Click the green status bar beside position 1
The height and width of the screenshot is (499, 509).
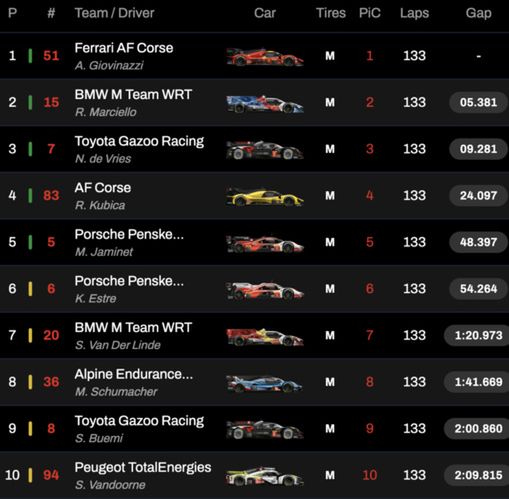(30, 56)
